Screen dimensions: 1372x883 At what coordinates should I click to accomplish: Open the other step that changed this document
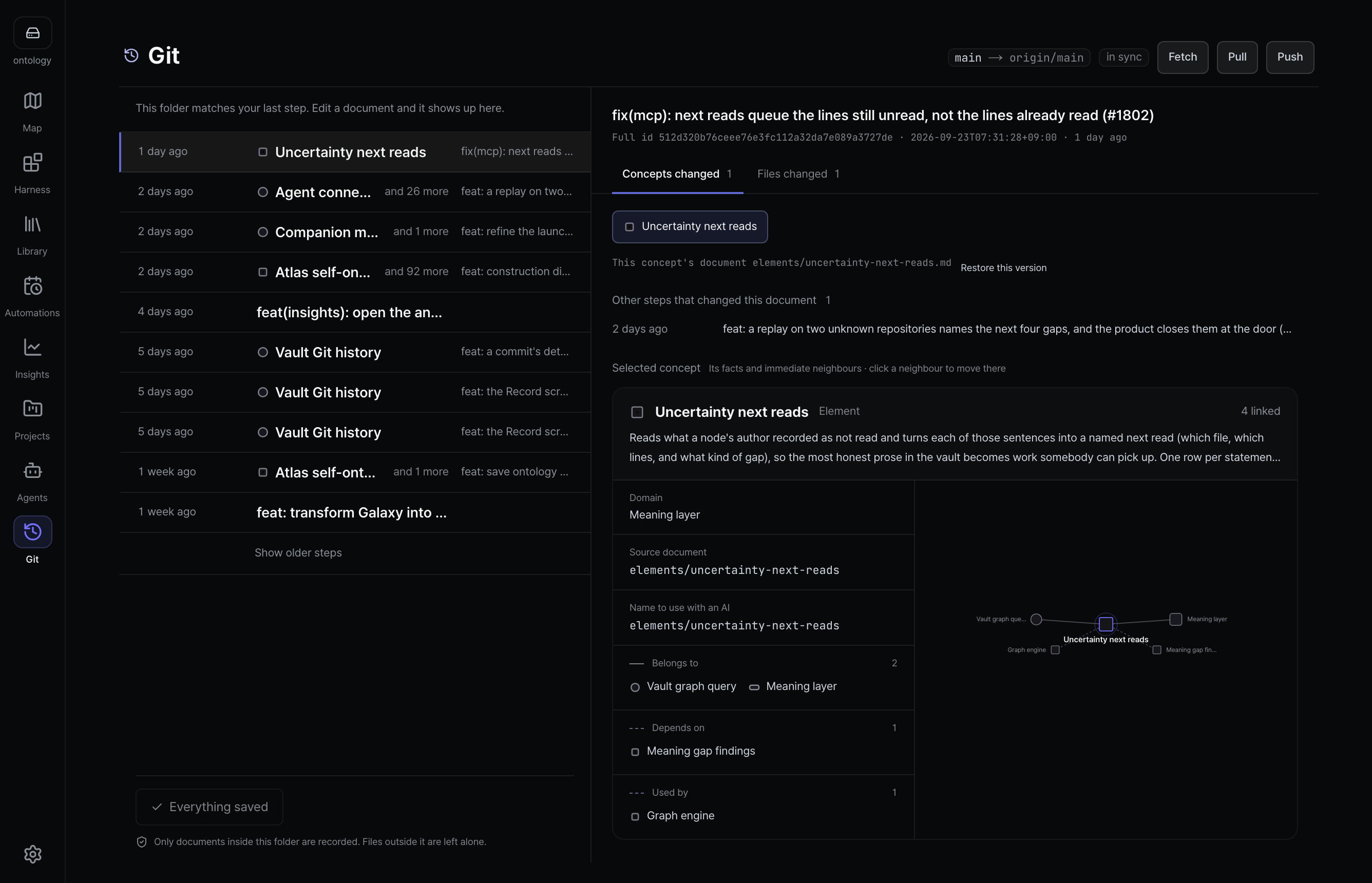click(x=954, y=329)
